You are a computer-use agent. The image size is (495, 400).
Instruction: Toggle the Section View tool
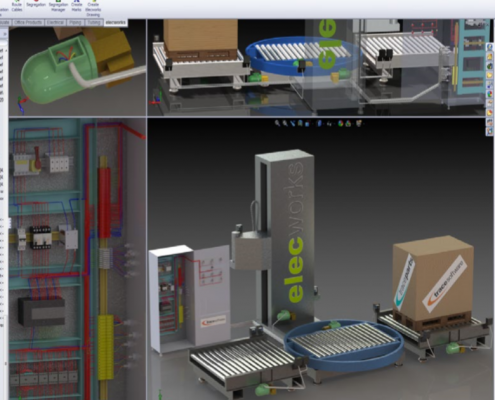click(300, 123)
